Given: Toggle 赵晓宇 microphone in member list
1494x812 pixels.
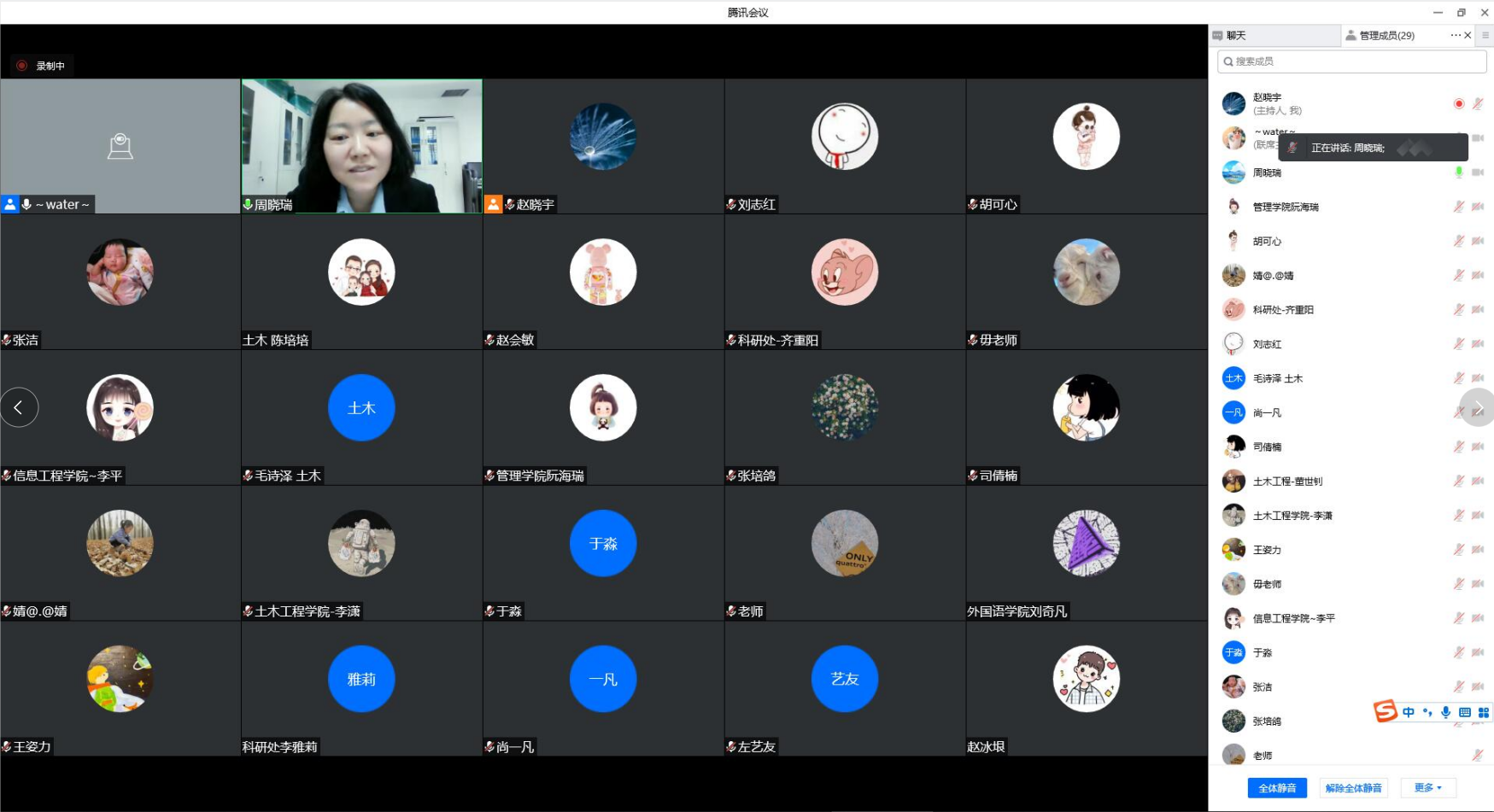Looking at the screenshot, I should pos(1478,103).
